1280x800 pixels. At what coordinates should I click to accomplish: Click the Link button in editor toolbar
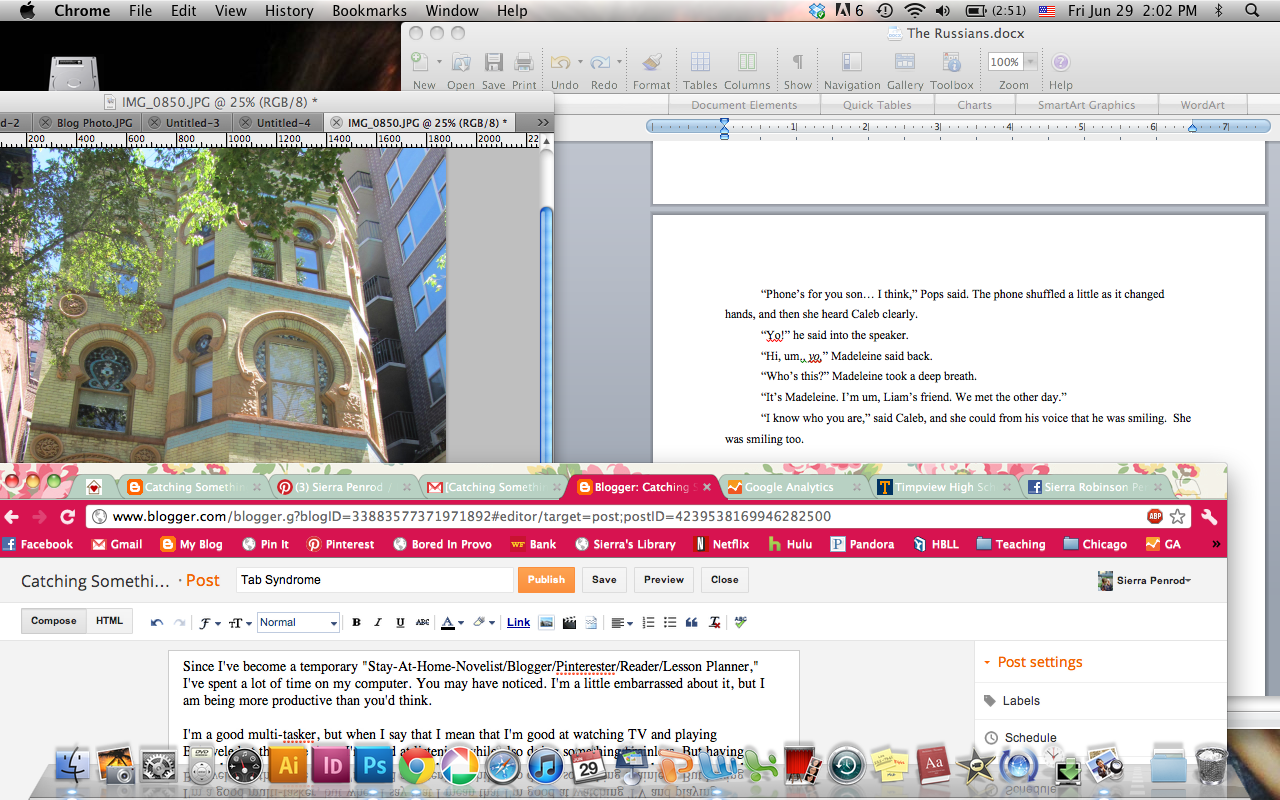coord(518,622)
